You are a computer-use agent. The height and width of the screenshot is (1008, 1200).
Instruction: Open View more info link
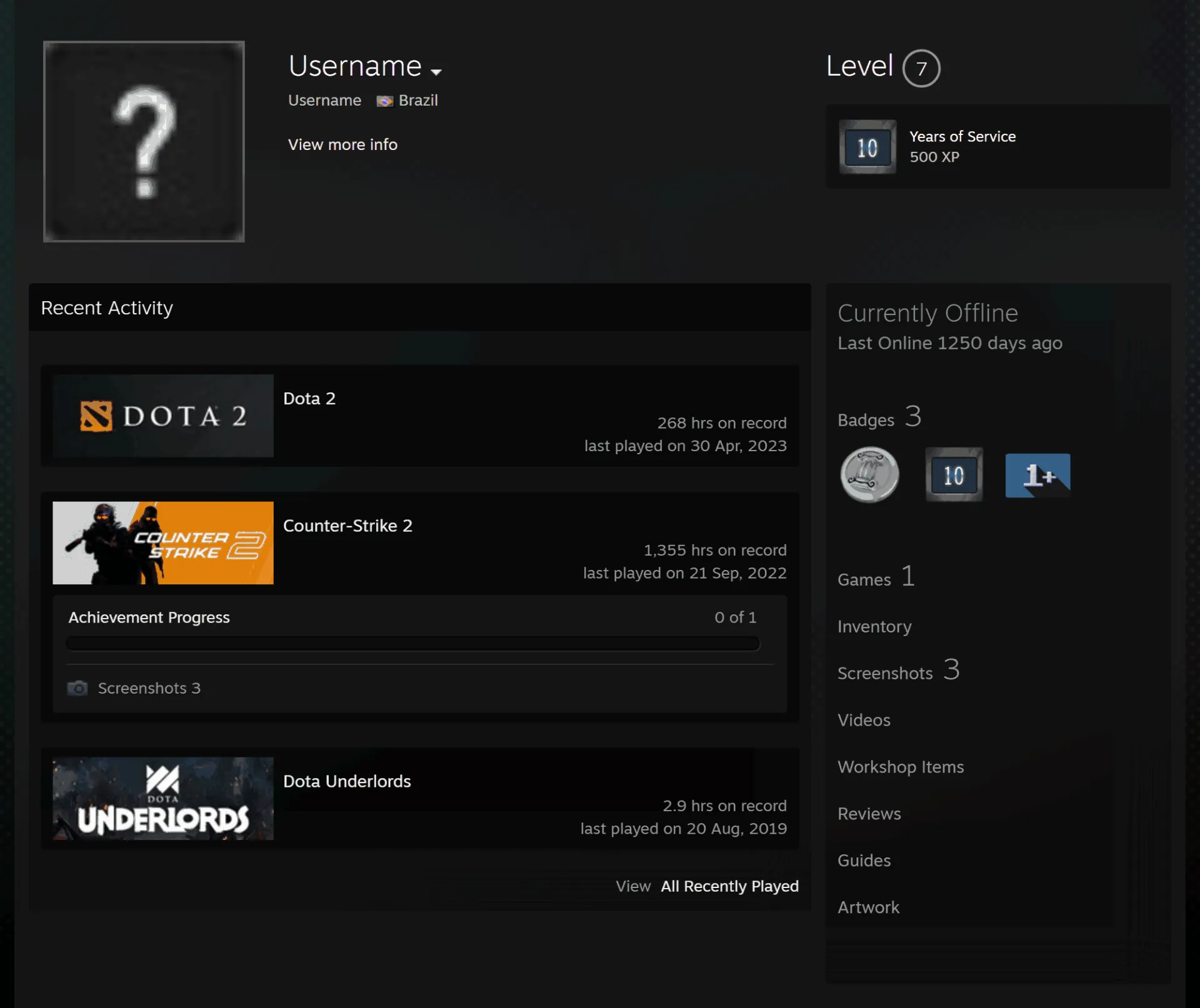tap(342, 144)
